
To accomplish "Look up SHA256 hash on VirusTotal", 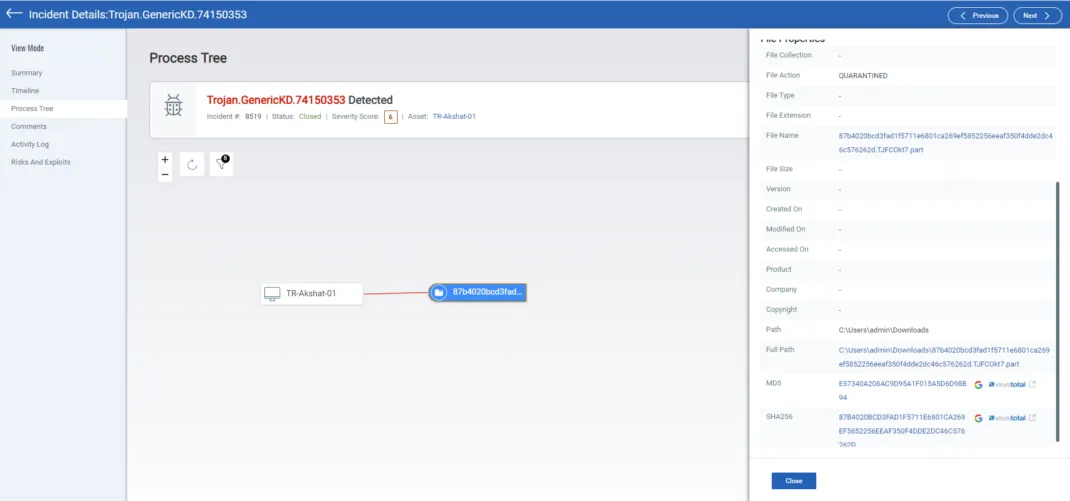I will point(1007,417).
